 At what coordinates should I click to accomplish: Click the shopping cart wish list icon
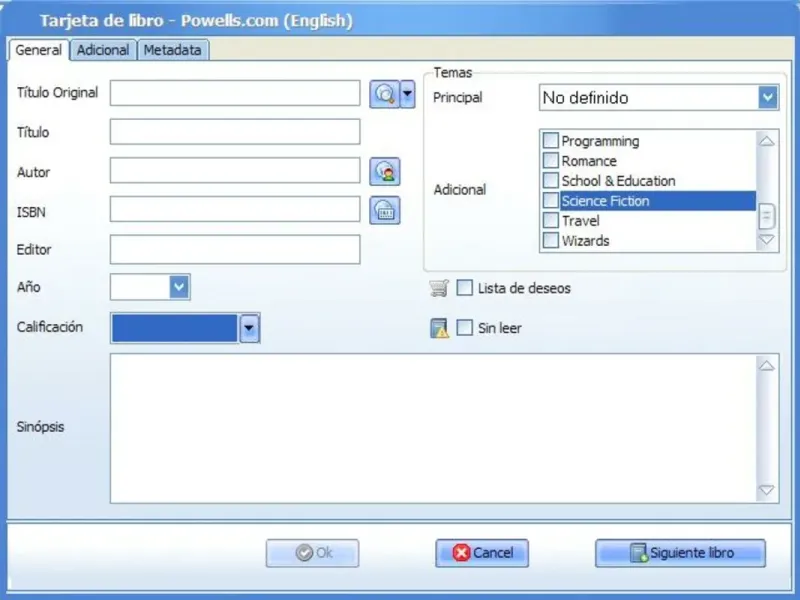pos(439,288)
